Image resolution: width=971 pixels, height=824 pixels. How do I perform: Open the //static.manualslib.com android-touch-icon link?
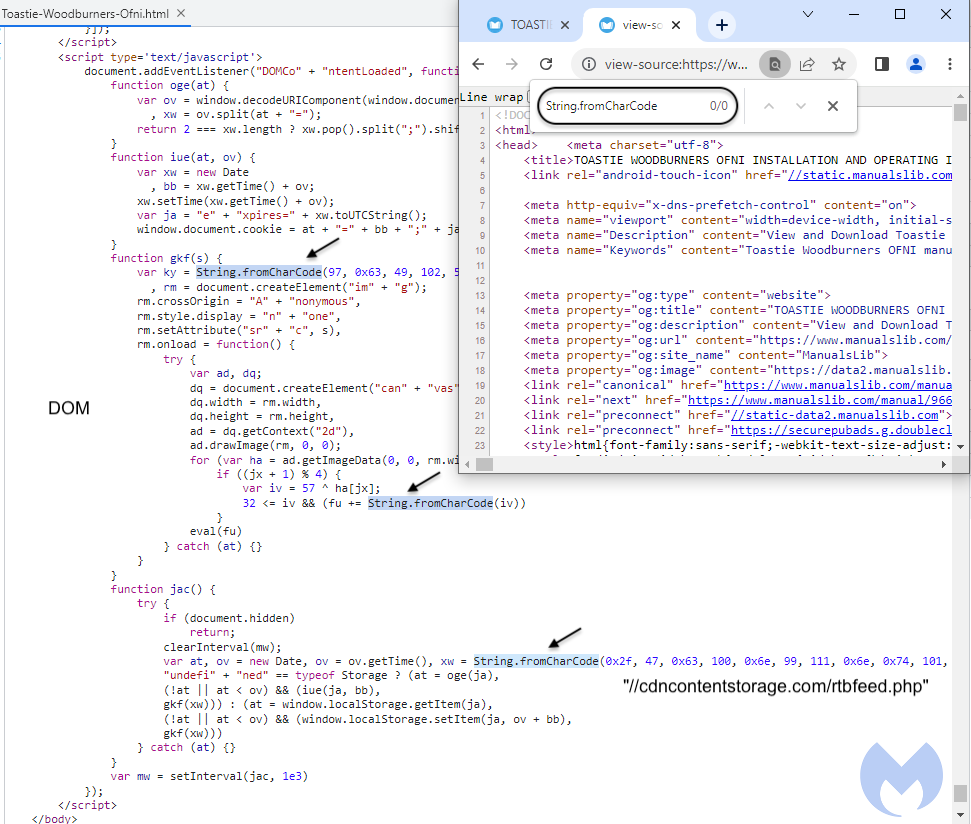click(869, 175)
